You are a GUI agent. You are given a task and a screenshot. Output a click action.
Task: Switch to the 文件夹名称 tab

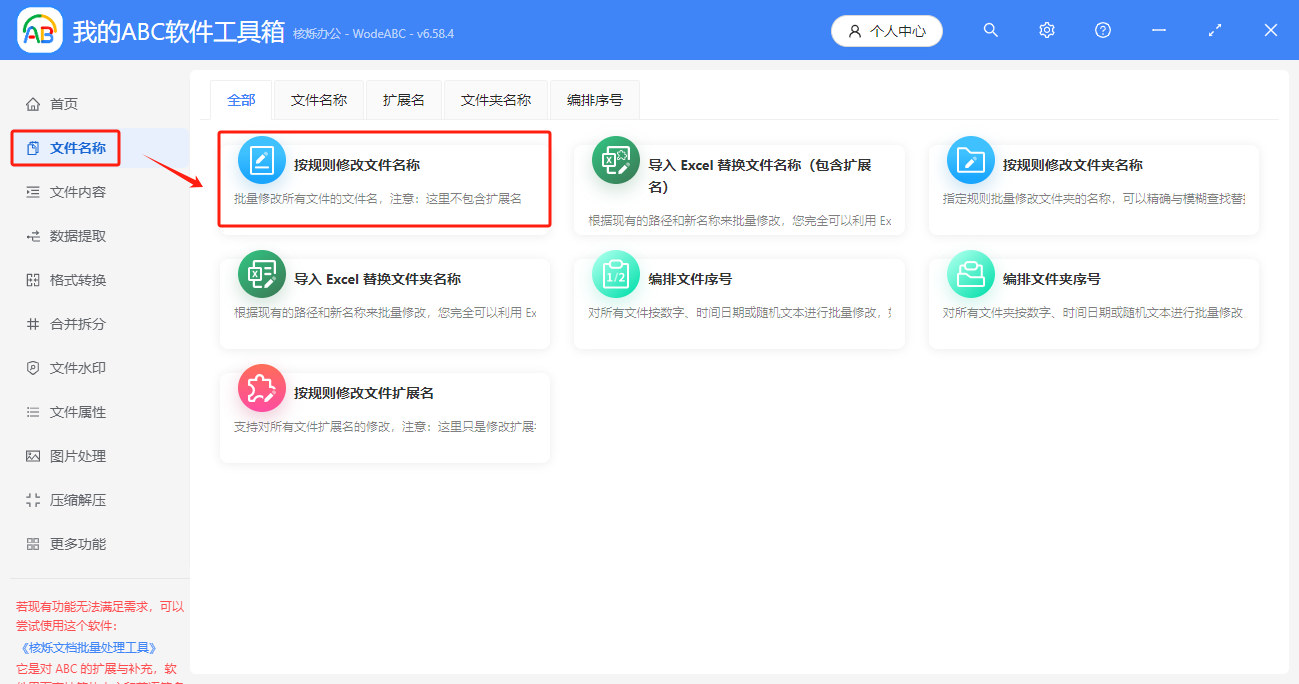[496, 100]
